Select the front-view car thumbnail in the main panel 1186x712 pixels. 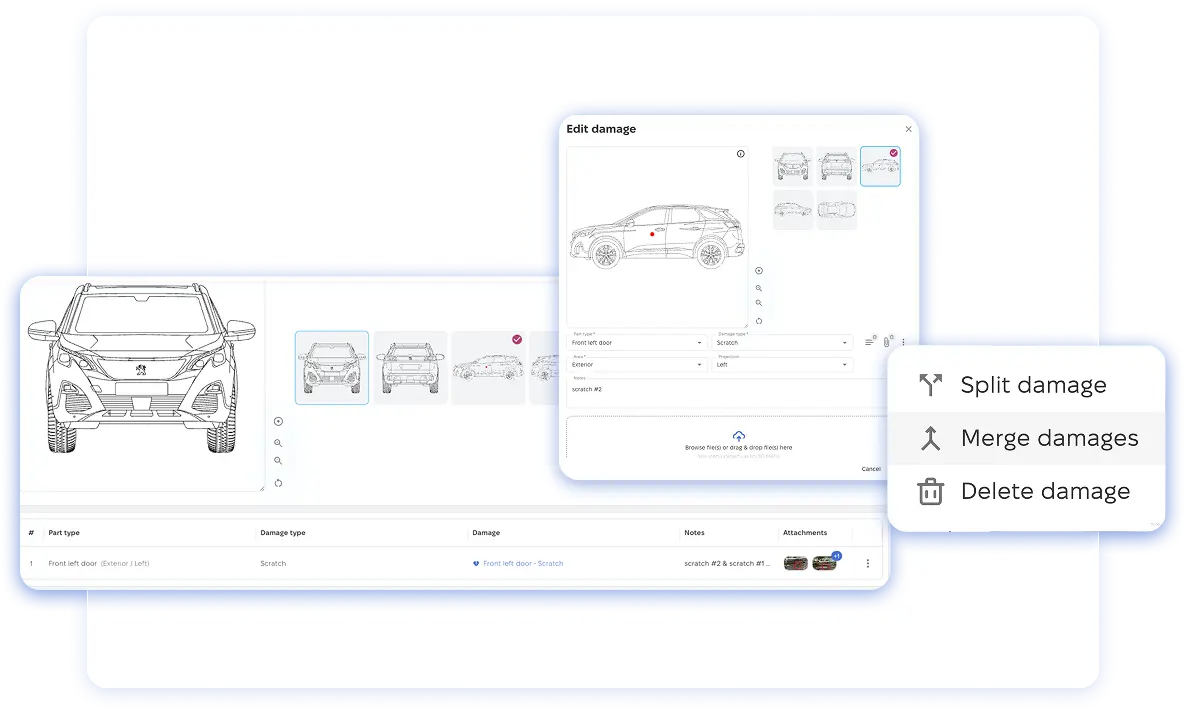coord(332,368)
